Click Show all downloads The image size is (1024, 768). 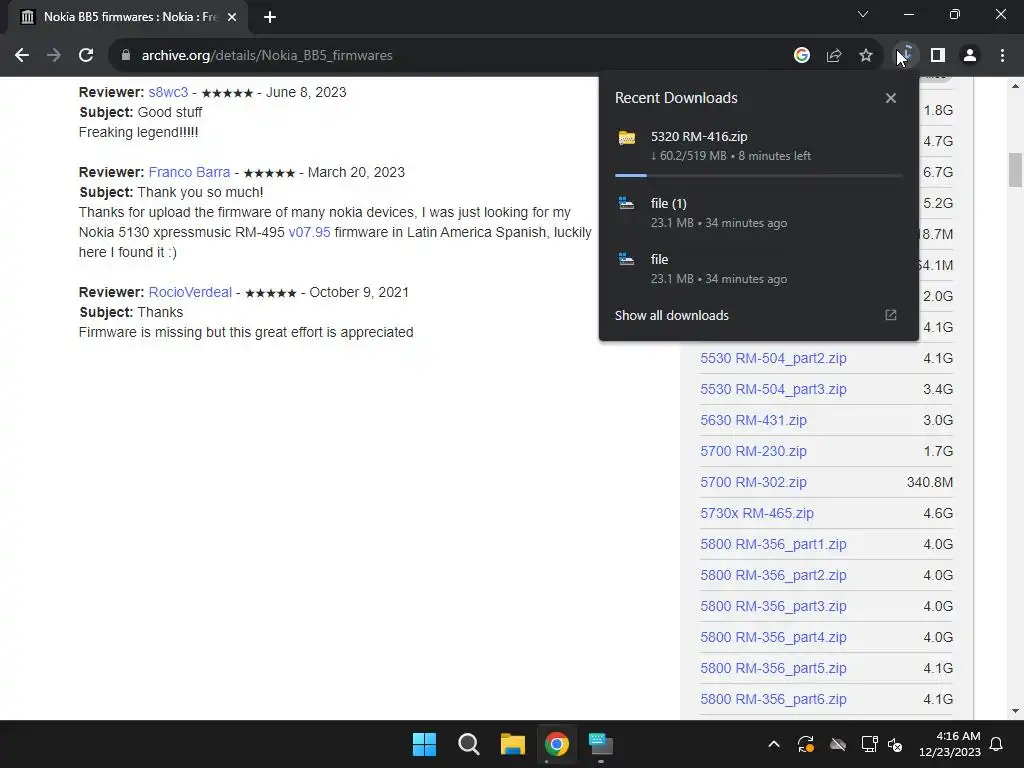pos(671,315)
